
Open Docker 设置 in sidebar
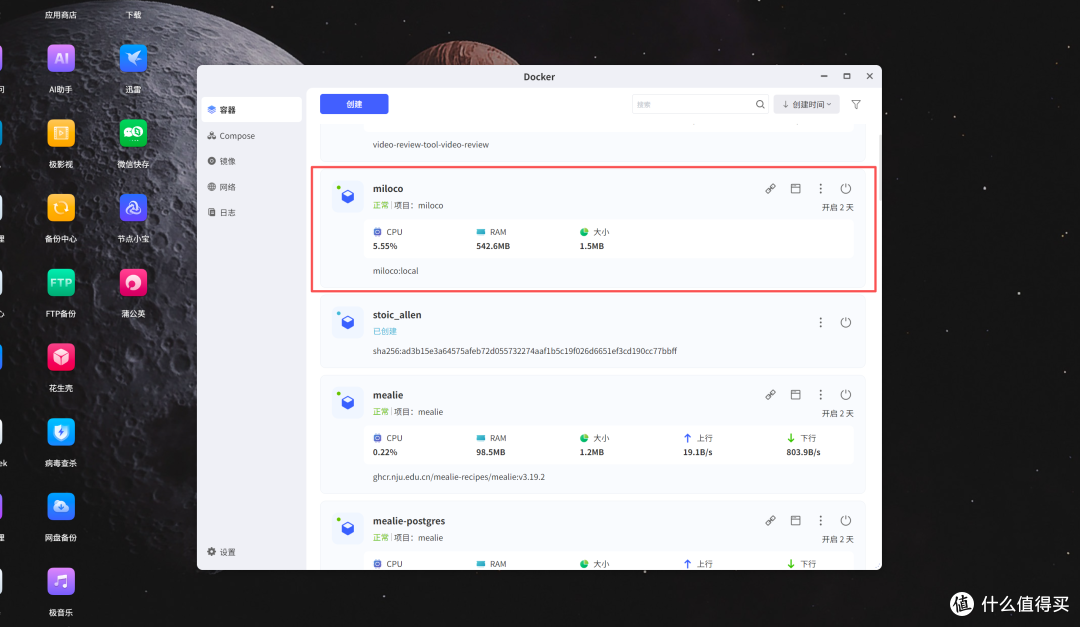point(222,552)
